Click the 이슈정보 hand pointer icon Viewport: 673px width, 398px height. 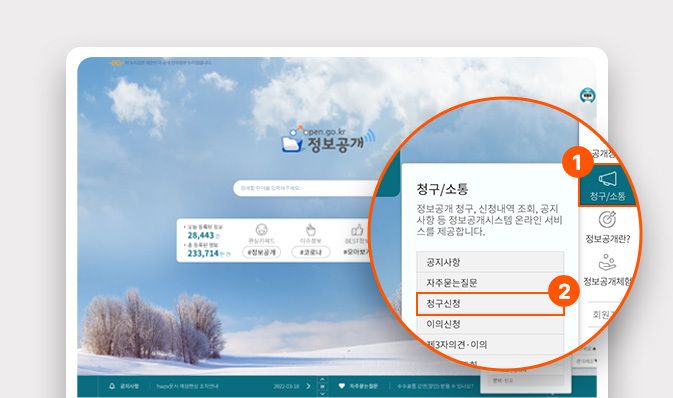click(x=310, y=230)
